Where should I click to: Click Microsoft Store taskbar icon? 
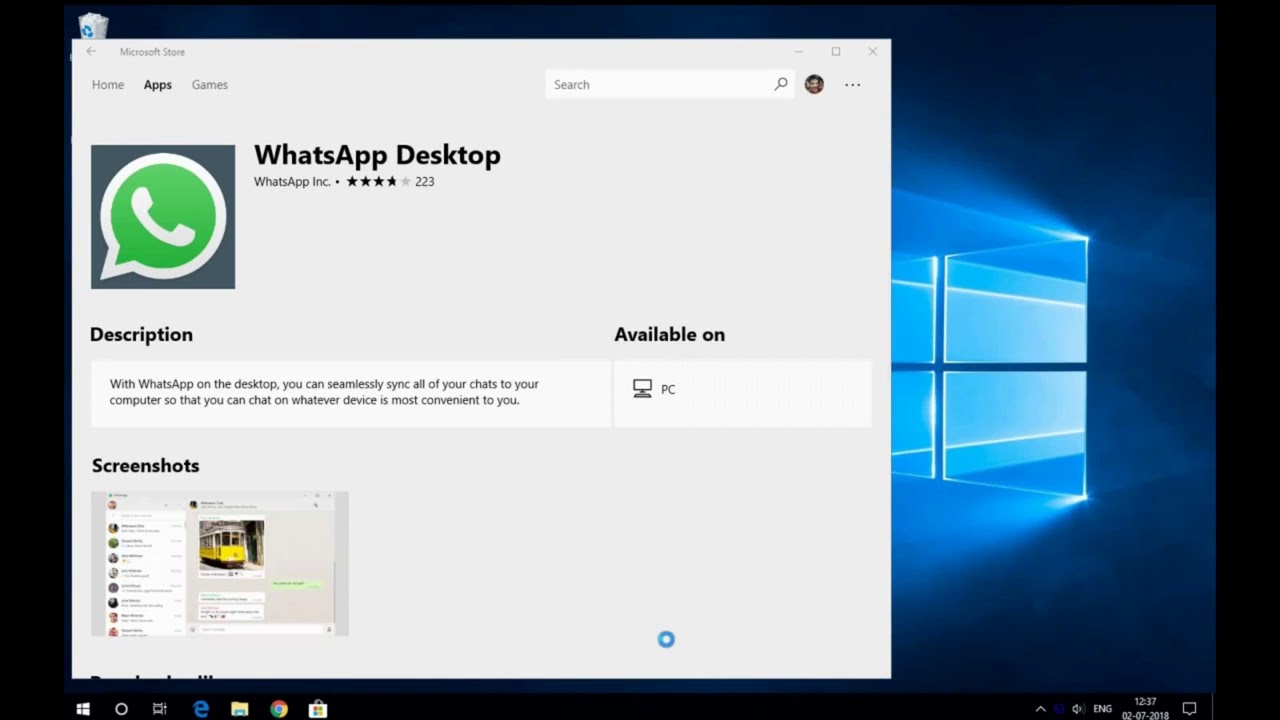point(318,709)
